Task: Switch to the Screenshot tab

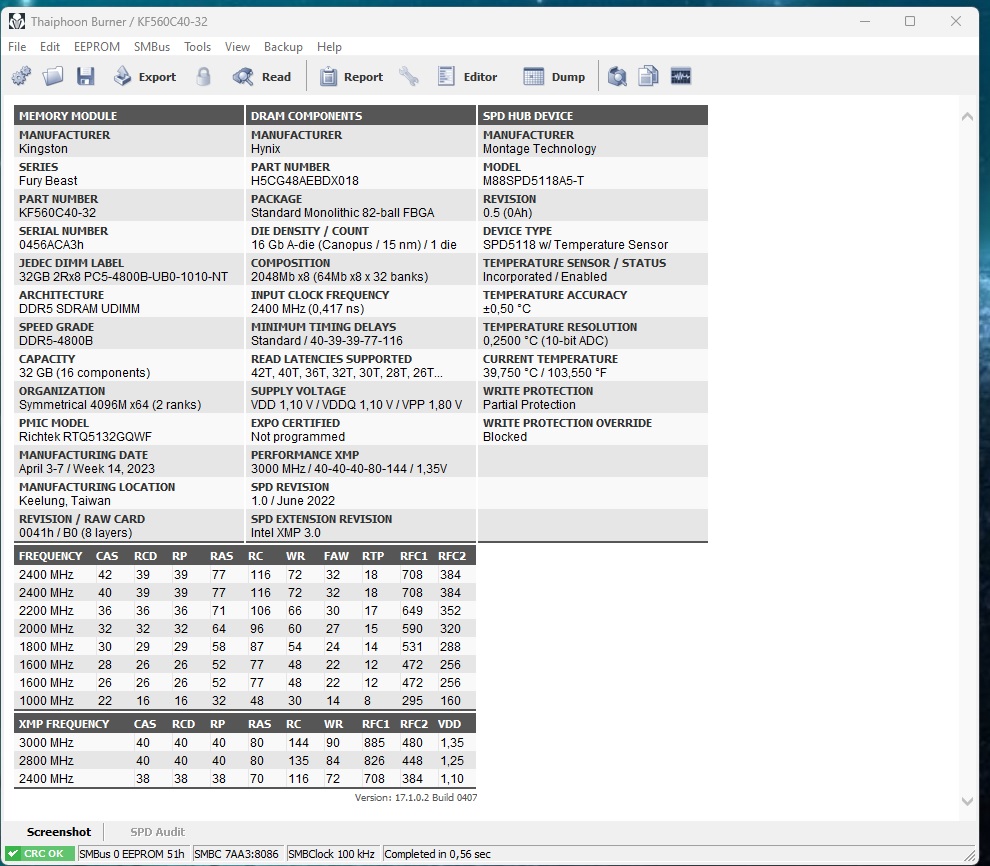Action: pos(59,832)
